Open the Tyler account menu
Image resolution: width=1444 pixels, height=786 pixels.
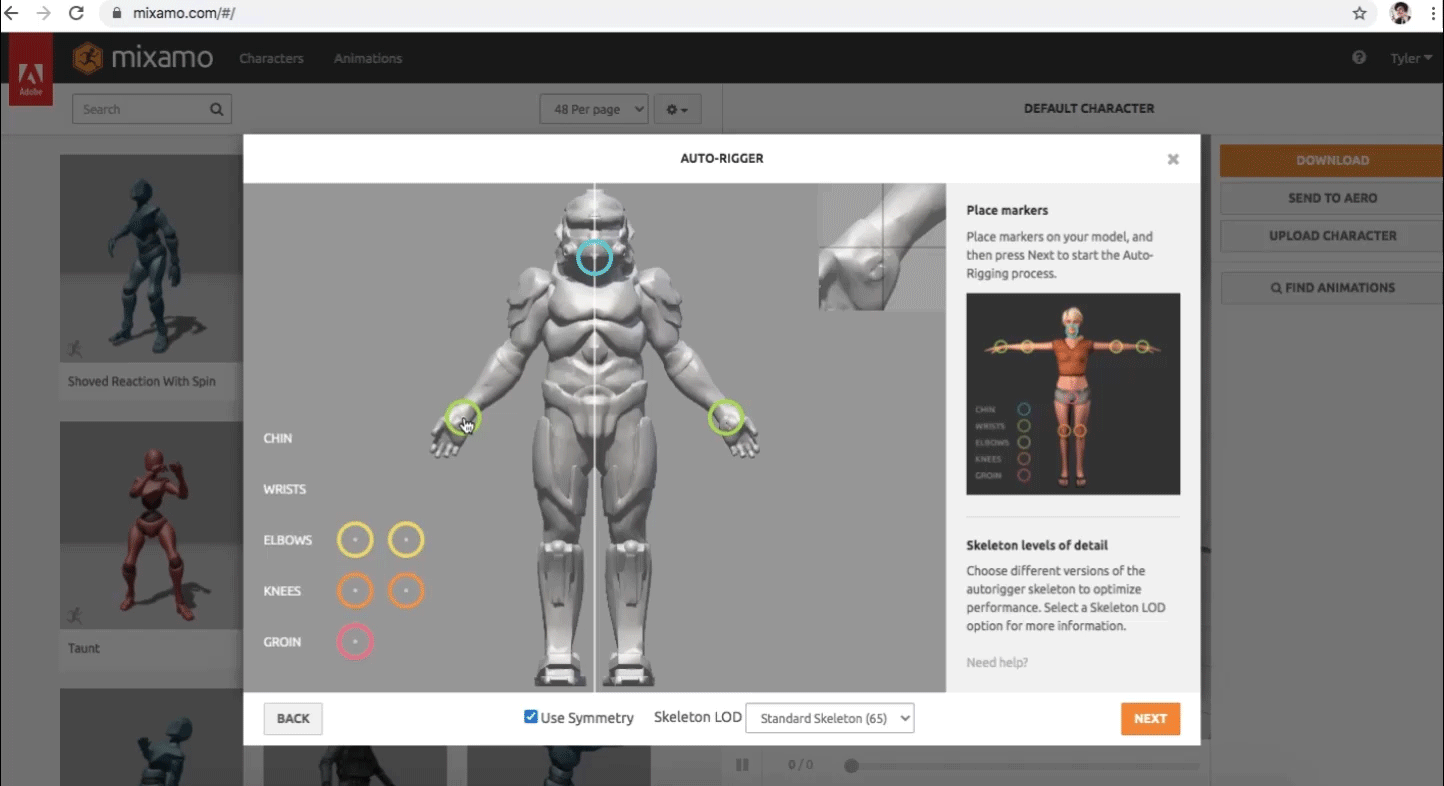(1410, 58)
